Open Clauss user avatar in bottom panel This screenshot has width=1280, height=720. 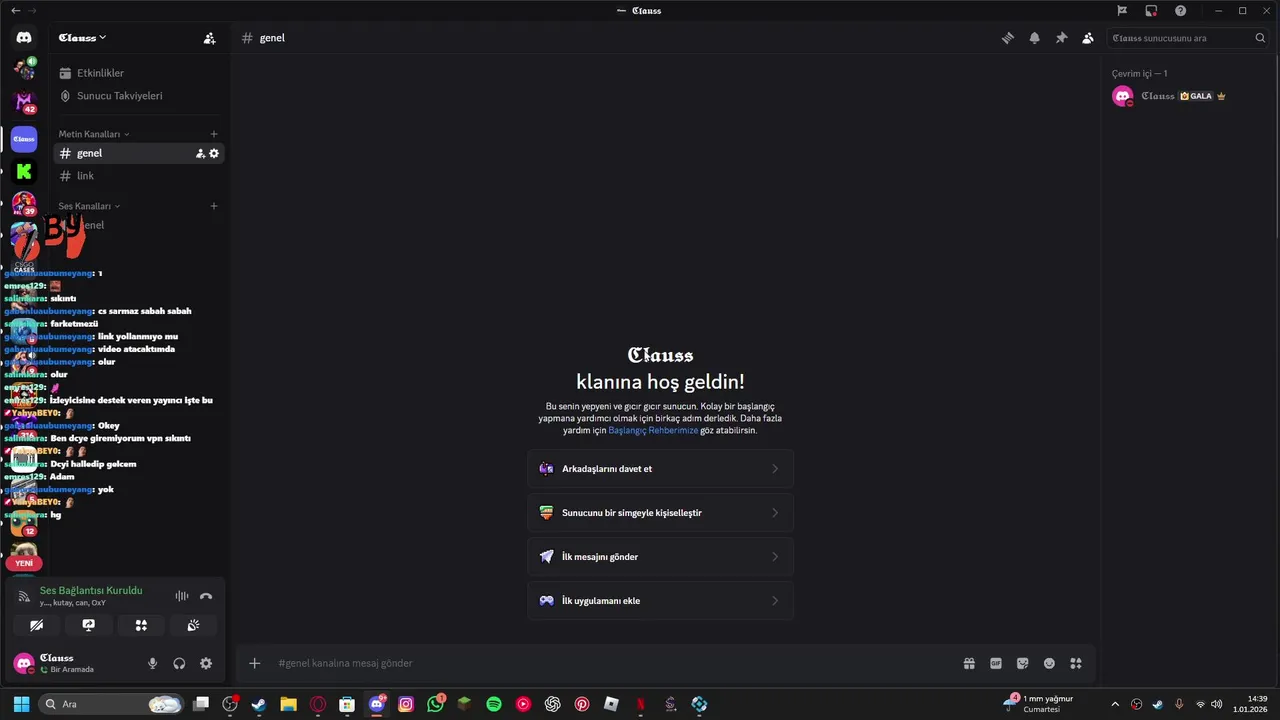point(24,663)
